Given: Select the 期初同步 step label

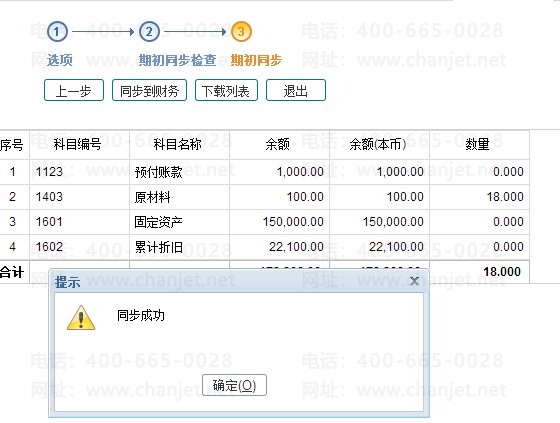Looking at the screenshot, I should (x=256, y=60).
